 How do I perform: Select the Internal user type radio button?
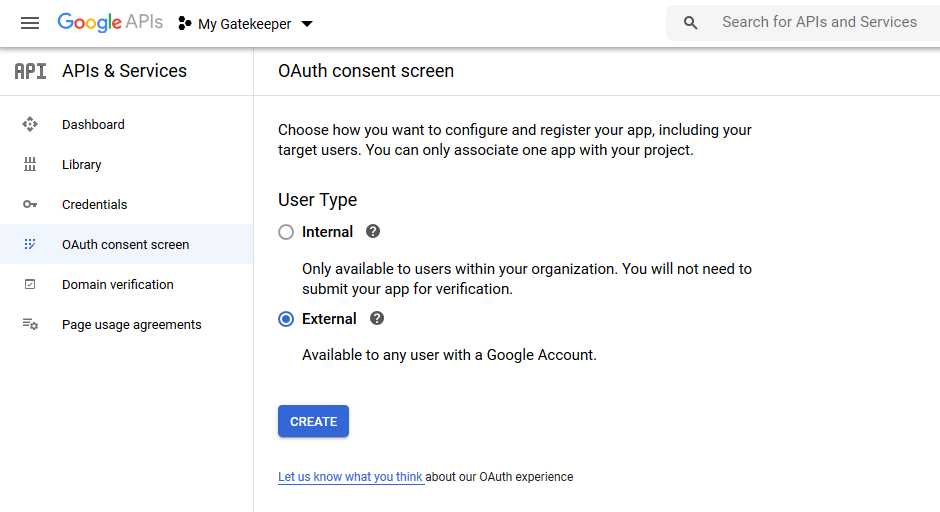click(x=286, y=232)
